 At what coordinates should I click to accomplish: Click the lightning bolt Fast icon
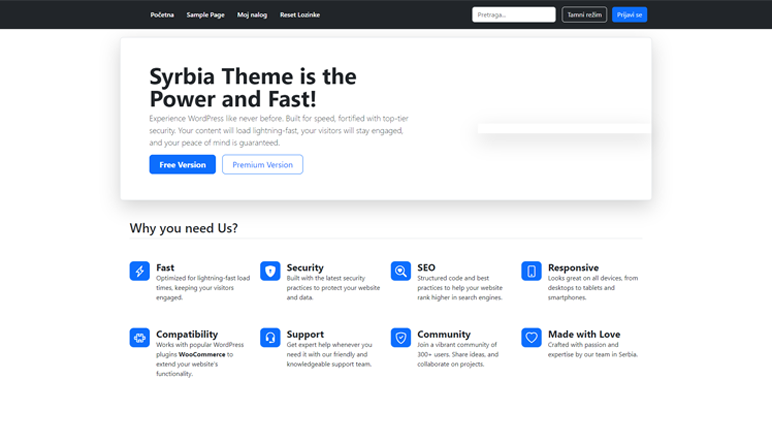(x=139, y=271)
